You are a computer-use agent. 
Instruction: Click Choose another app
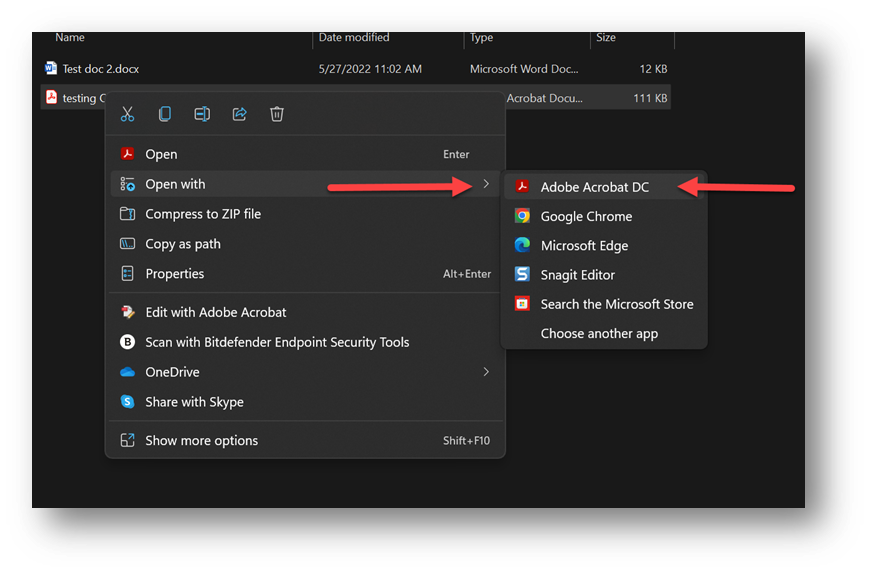[x=599, y=333]
